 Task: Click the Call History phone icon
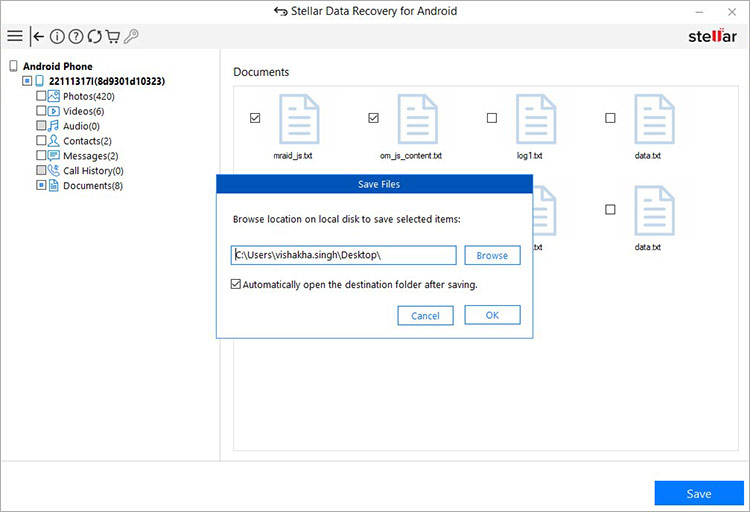pyautogui.click(x=54, y=170)
